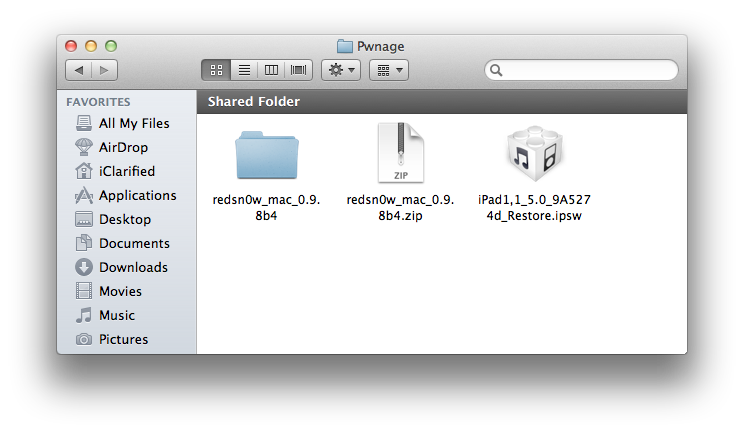Open Pictures in the Favorites sidebar
The height and width of the screenshot is (433, 744).
pyautogui.click(x=123, y=339)
